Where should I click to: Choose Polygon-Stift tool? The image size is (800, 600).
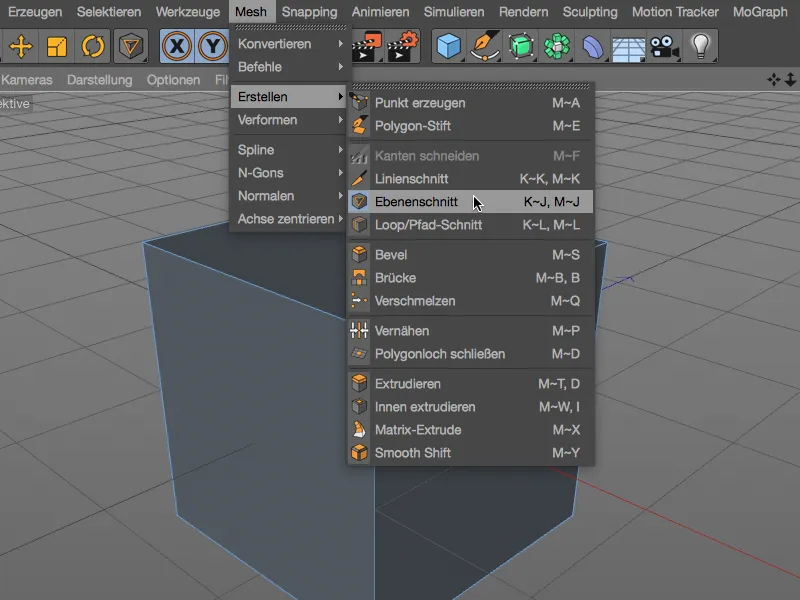click(470, 126)
